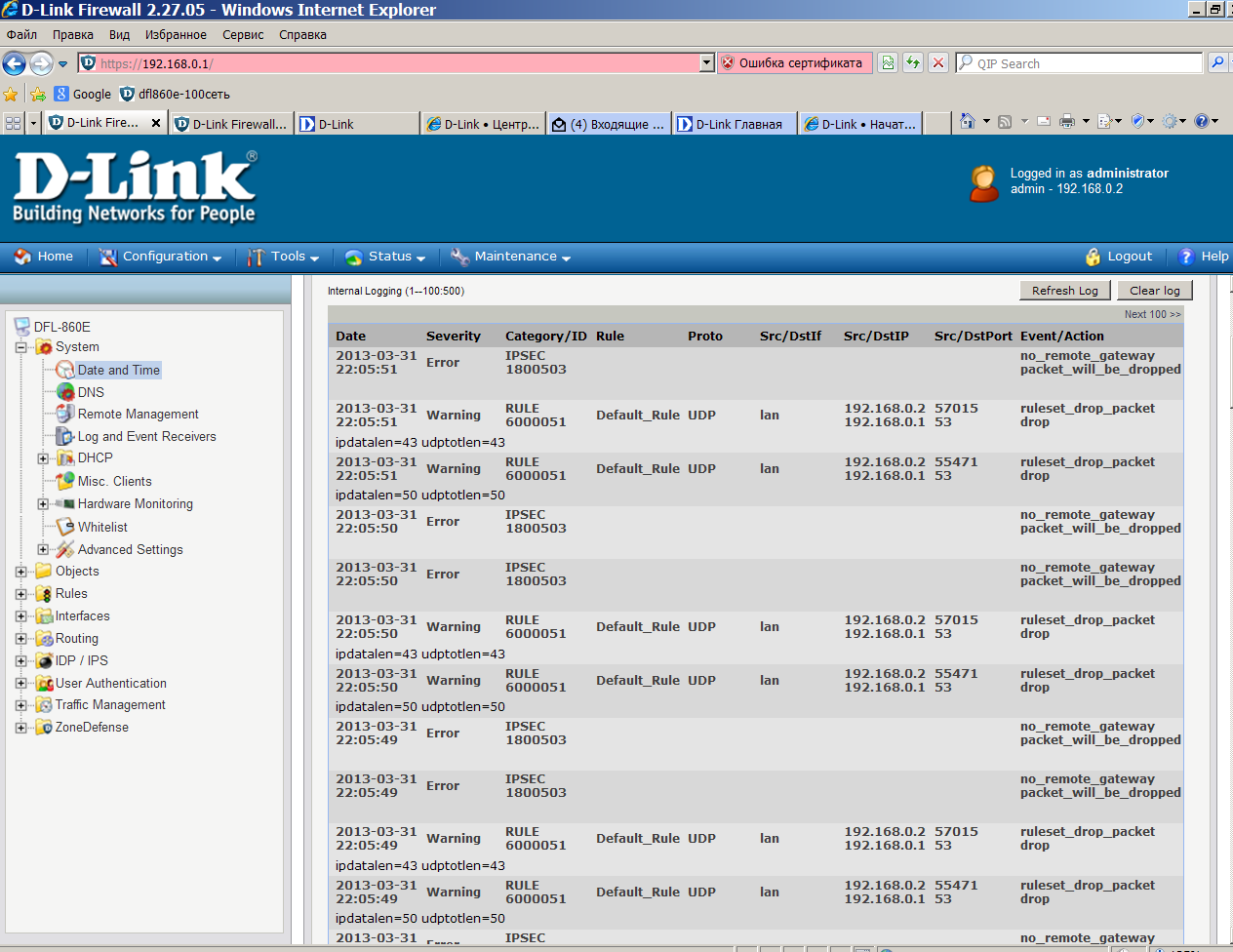Close the active D-Link Fire... tab
Viewport: 1233px width, 952px height.
pos(157,122)
